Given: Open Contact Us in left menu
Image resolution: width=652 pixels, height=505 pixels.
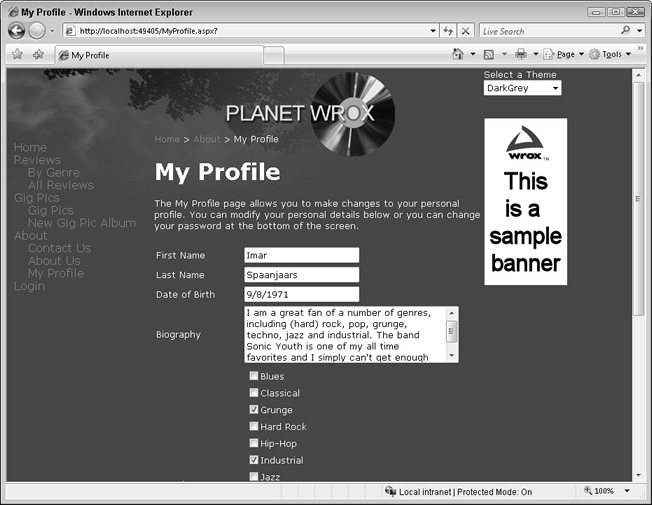Looking at the screenshot, I should click(59, 248).
